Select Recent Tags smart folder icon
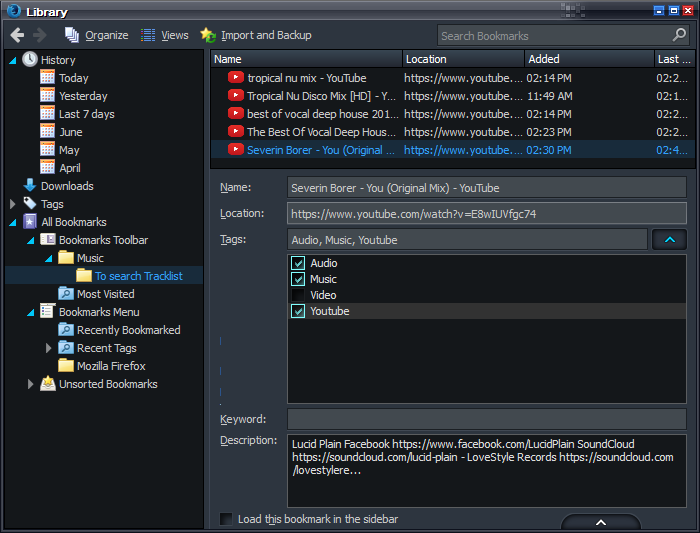This screenshot has height=533, width=700. point(66,347)
